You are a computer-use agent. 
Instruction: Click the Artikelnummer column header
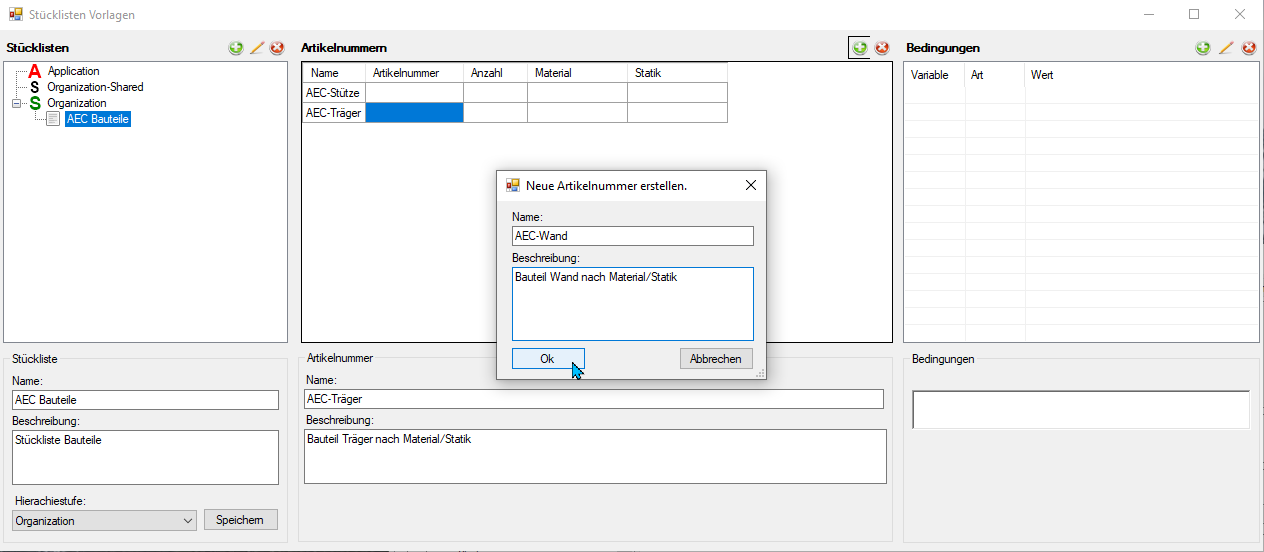point(415,73)
